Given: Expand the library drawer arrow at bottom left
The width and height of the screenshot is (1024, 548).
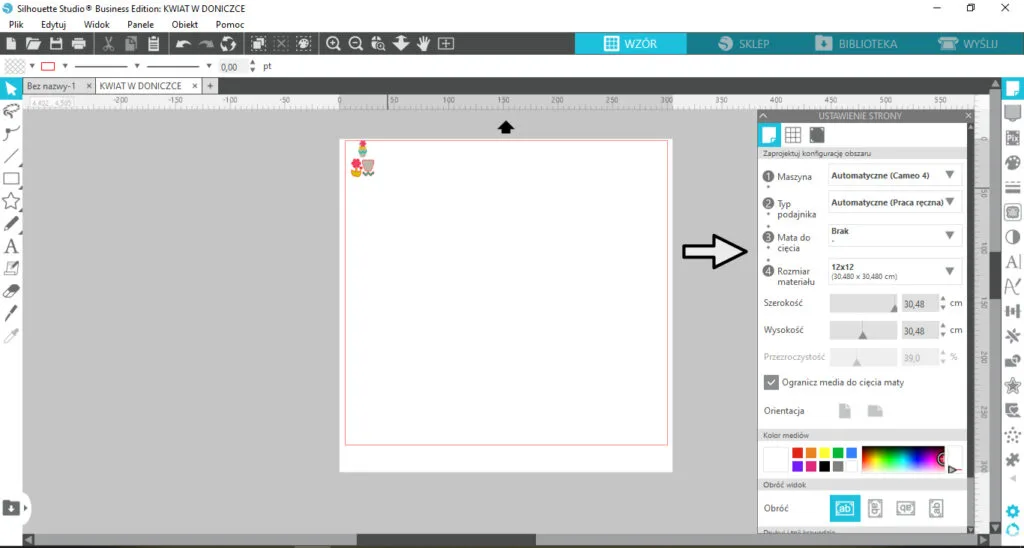Looking at the screenshot, I should click(x=25, y=508).
